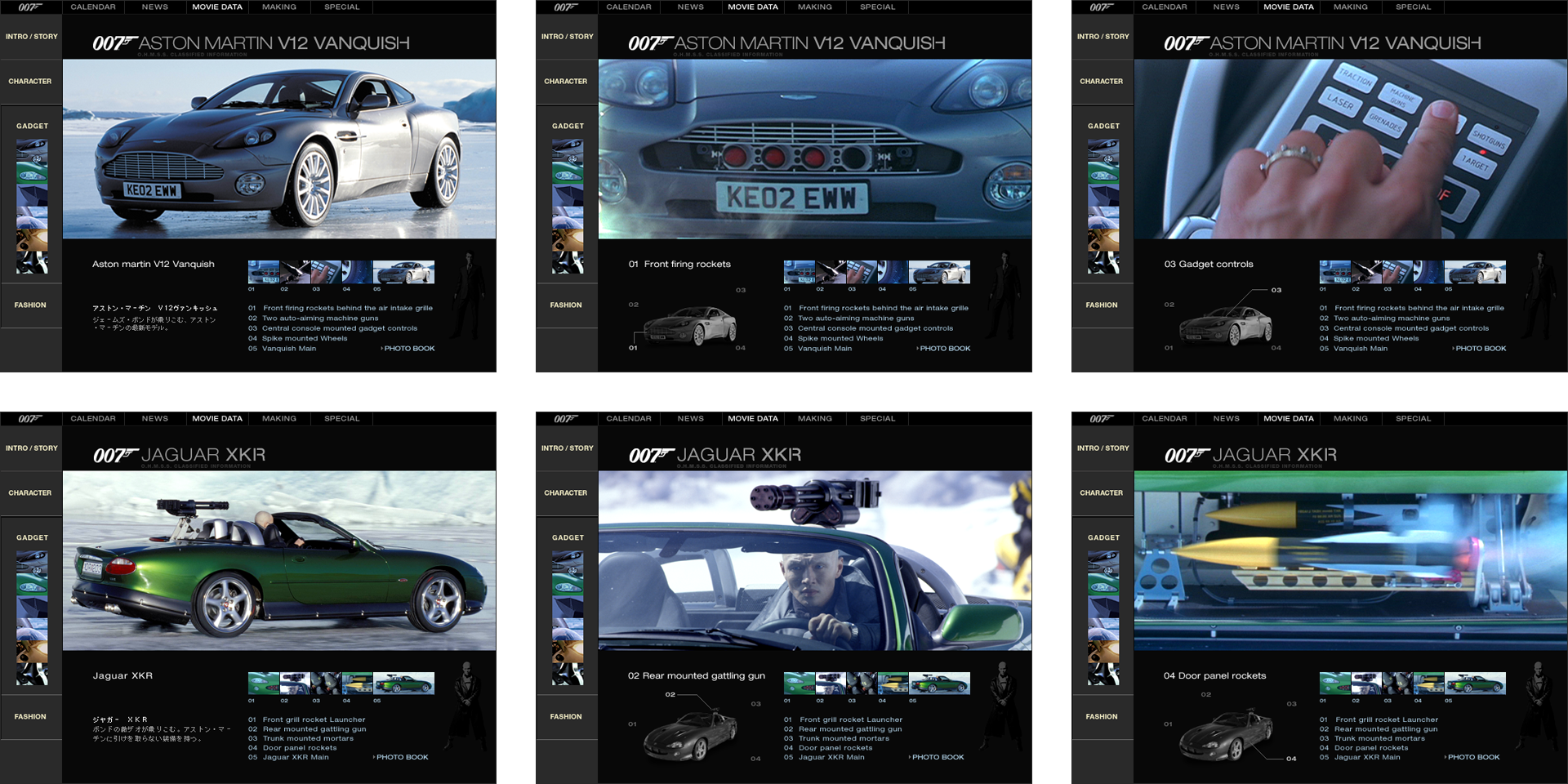1568x784 pixels.
Task: Click the gattling gun photo on Rear mounted gattling gun screen
Action: coord(815,560)
